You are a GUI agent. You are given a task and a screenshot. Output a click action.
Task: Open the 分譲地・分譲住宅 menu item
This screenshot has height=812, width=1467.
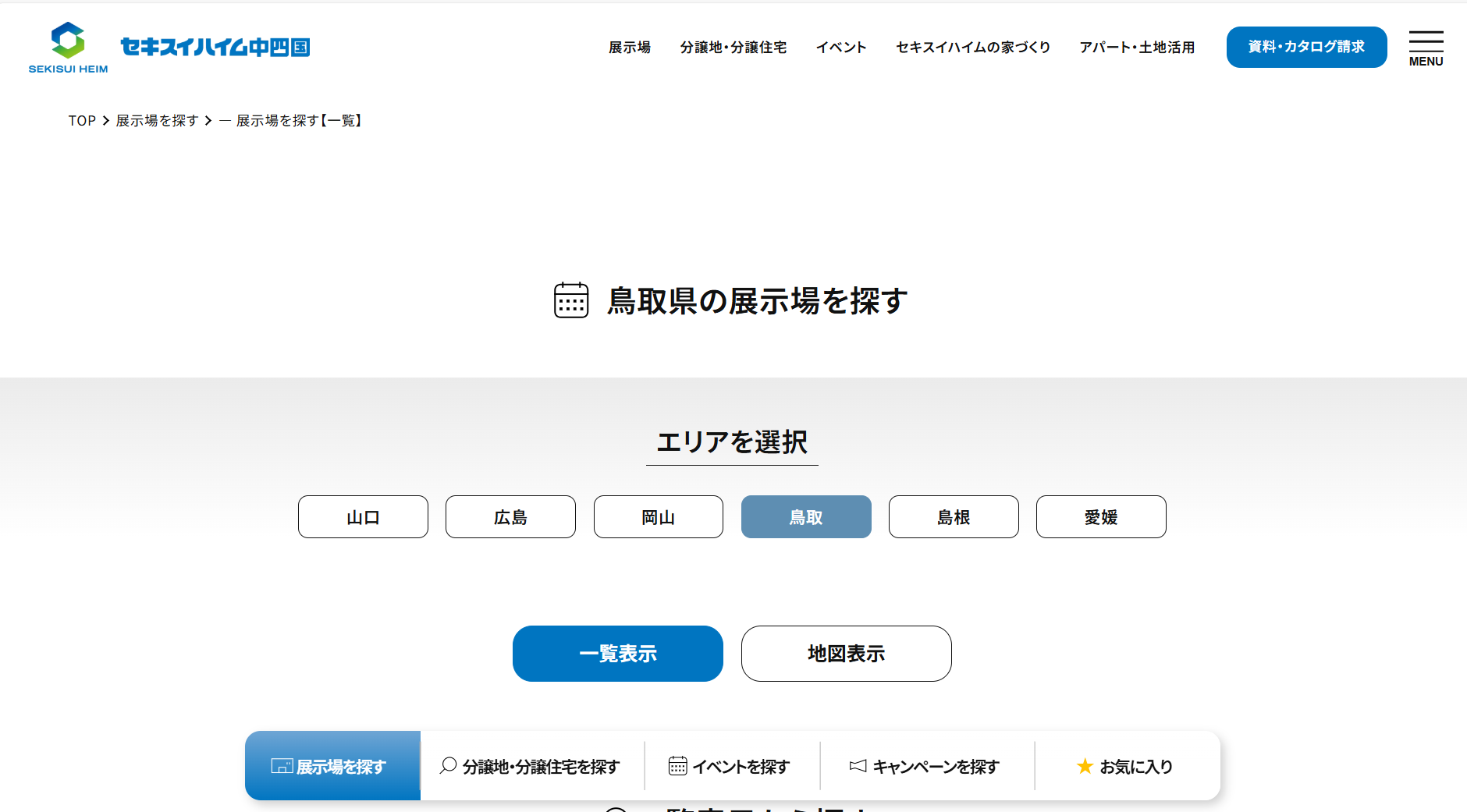[733, 48]
